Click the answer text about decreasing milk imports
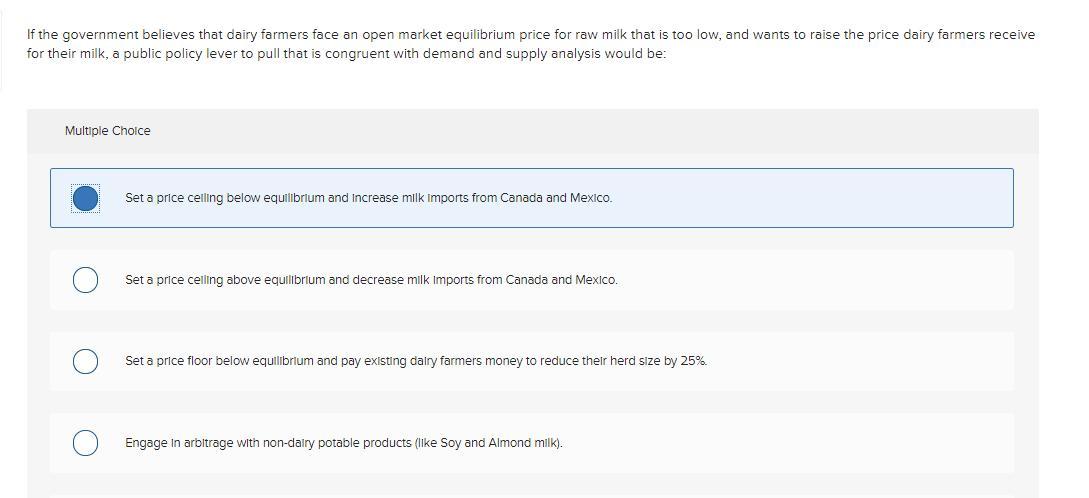 (x=371, y=280)
